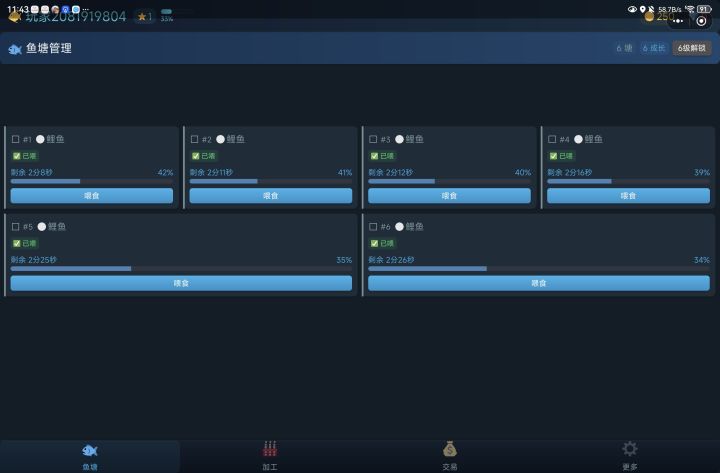720x473 pixels.
Task: Click pond #6 progress bar at 34%
Action: pyautogui.click(x=539, y=269)
